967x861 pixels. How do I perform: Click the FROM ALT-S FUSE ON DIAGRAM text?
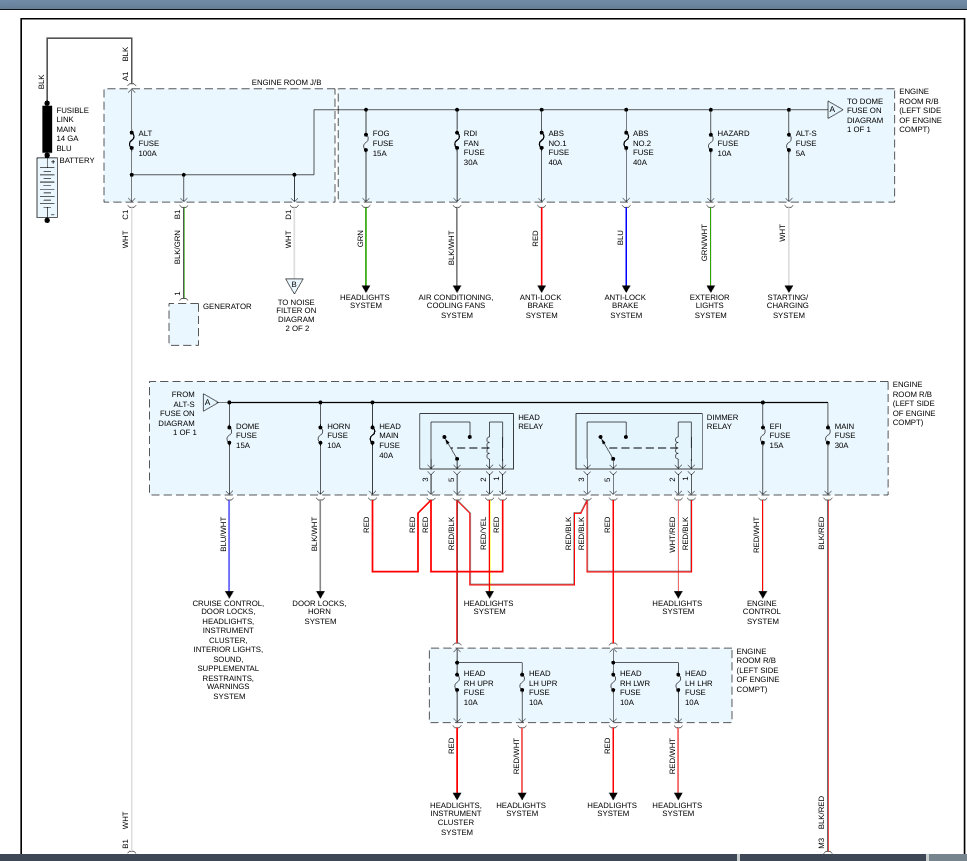click(x=177, y=413)
